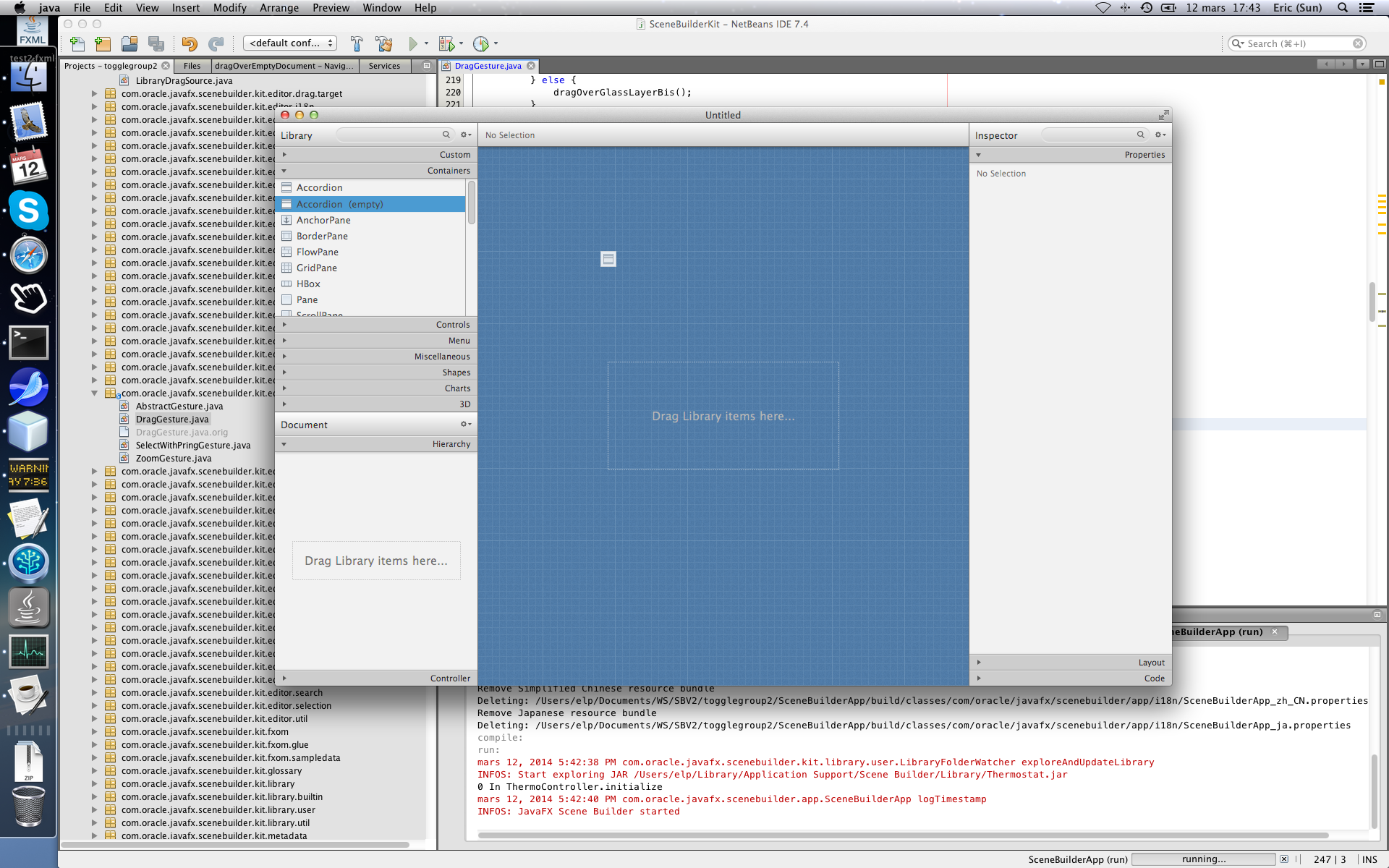Click the Profile Project clock icon
This screenshot has width=1389, height=868.
[481, 44]
